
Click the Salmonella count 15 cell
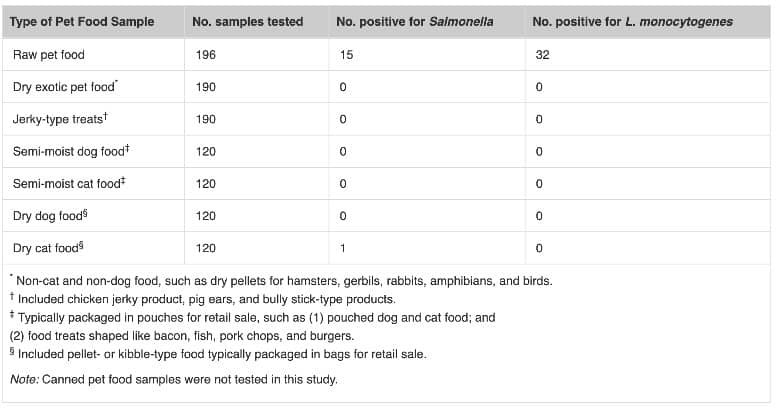click(x=346, y=55)
